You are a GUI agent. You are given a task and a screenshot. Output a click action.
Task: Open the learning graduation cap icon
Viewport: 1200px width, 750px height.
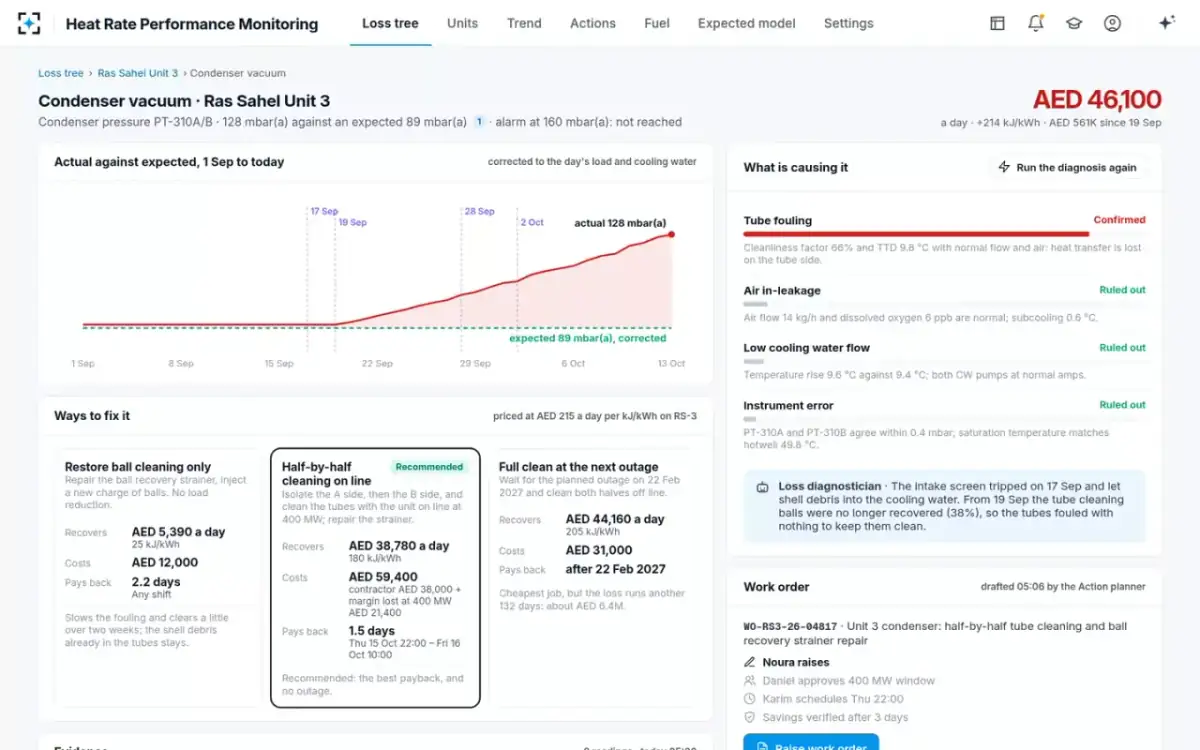(1074, 23)
